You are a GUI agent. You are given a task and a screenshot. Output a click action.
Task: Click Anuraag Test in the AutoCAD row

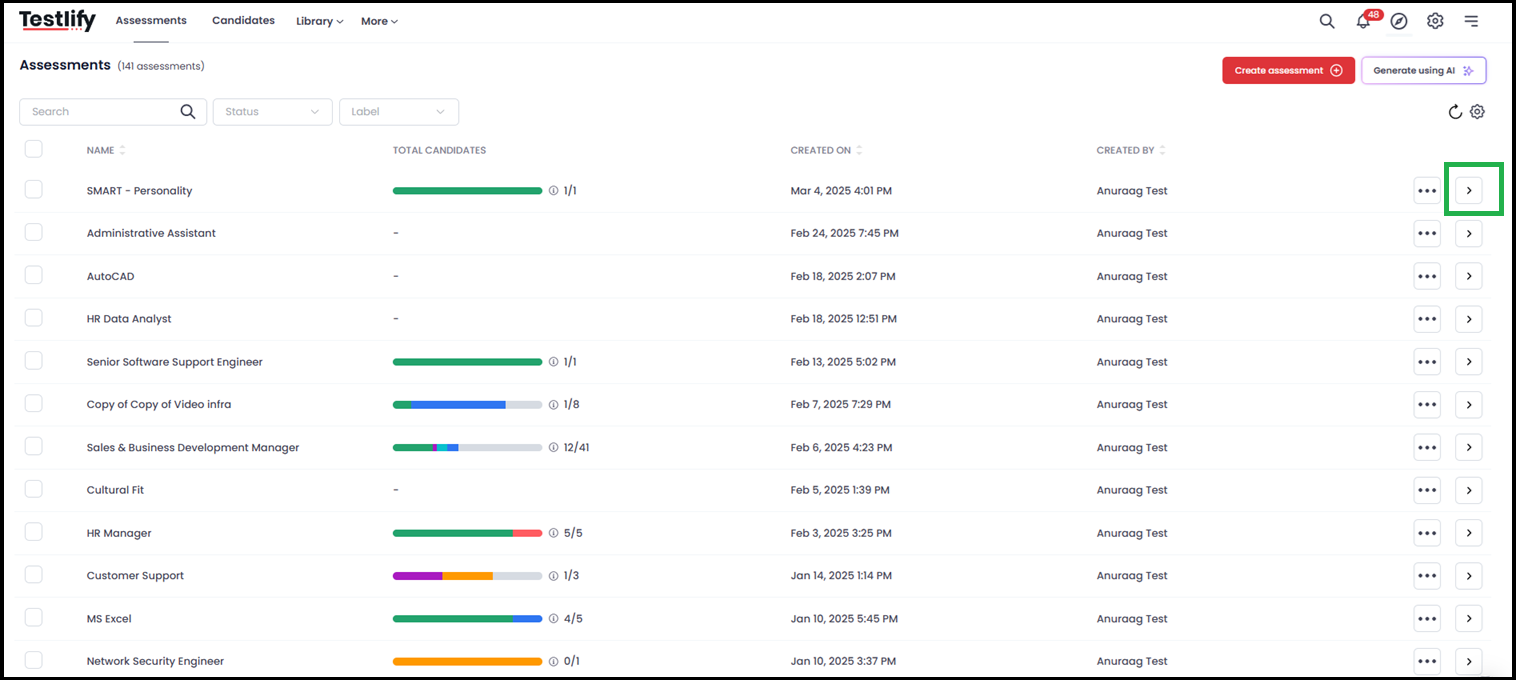tap(1132, 276)
